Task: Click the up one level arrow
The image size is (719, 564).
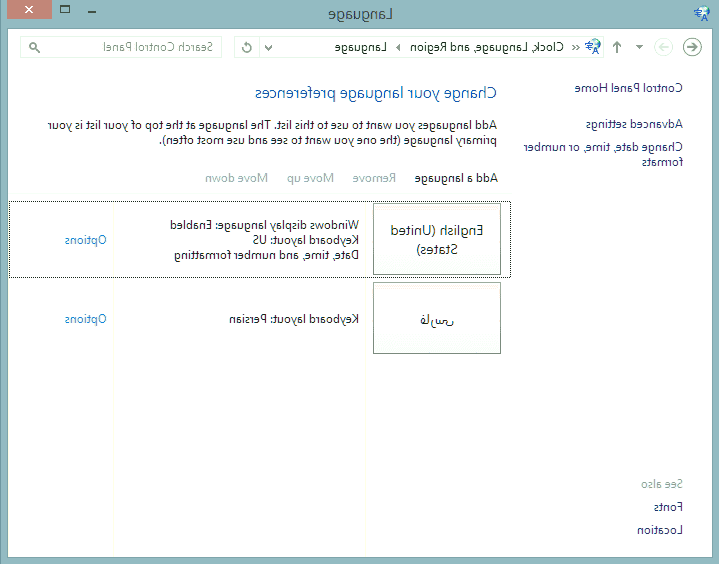Action: pos(617,47)
